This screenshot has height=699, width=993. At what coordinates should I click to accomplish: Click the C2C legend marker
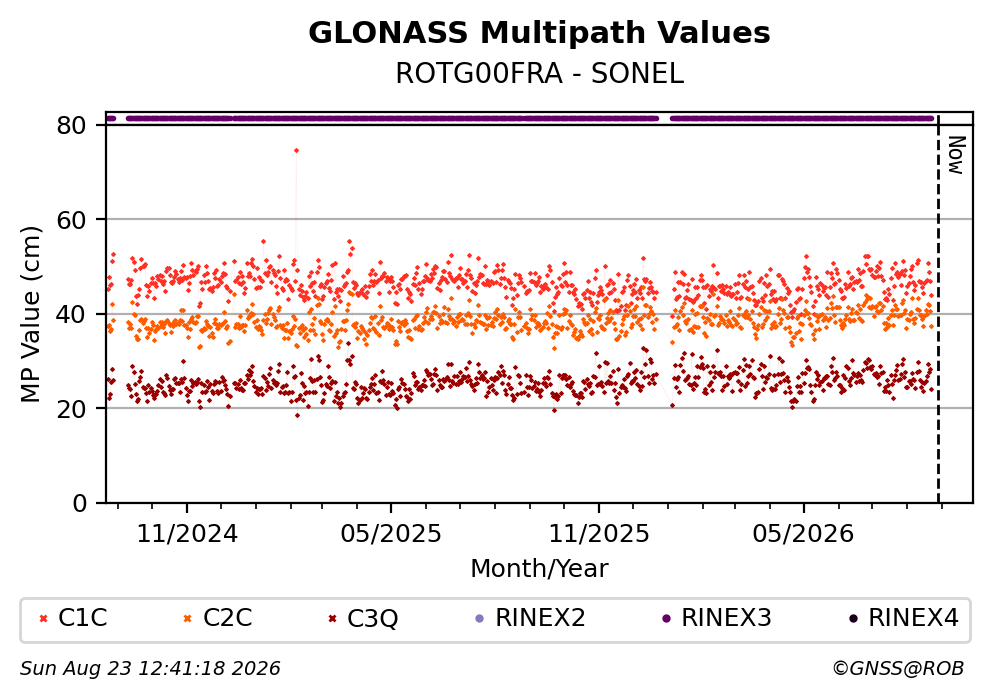(187, 618)
